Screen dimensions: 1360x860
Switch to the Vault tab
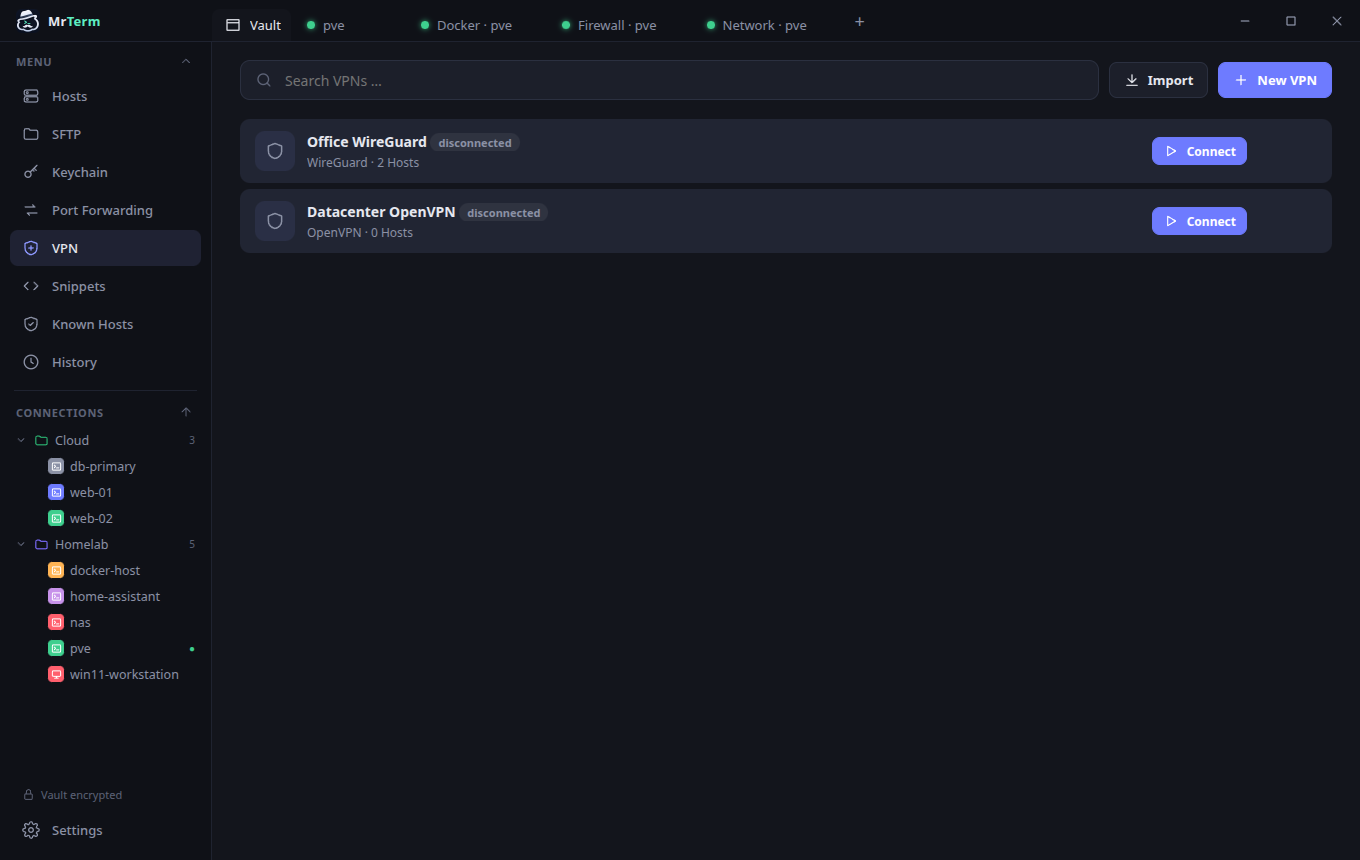click(x=253, y=25)
